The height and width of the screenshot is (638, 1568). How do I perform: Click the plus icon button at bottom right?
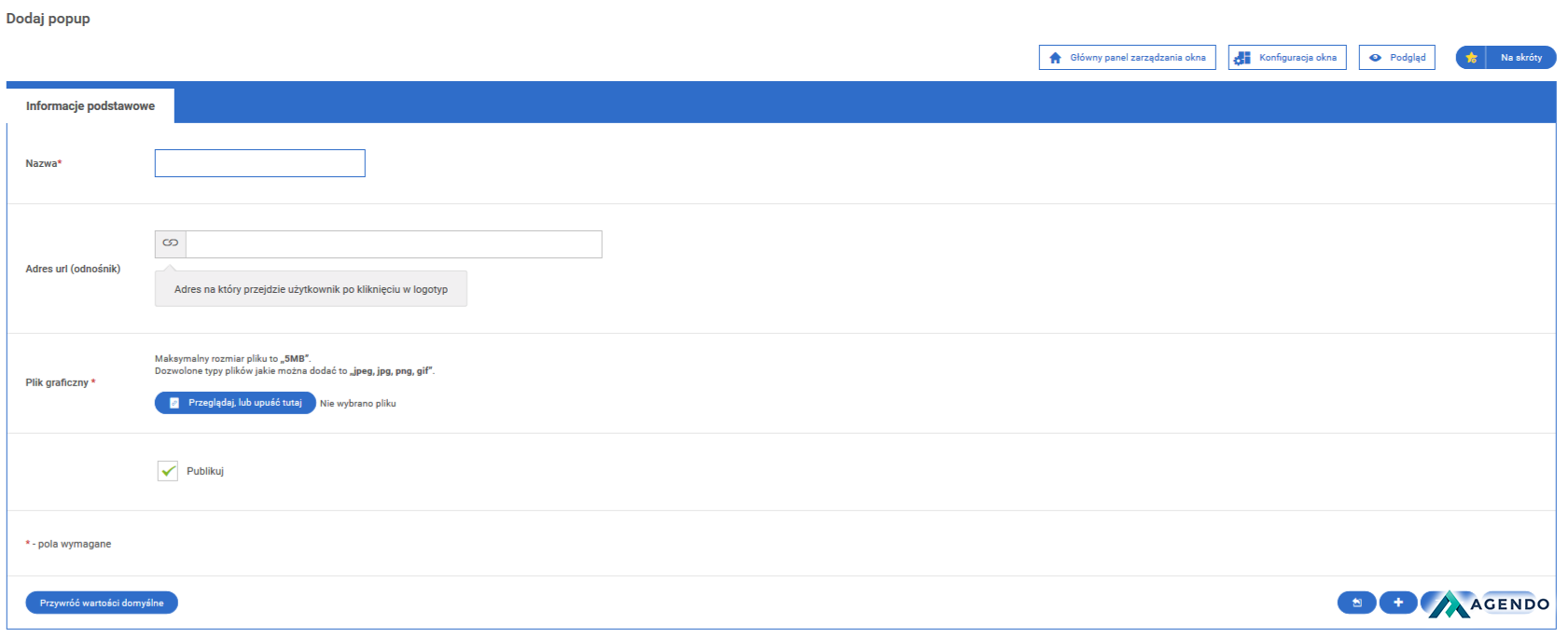coord(1398,603)
